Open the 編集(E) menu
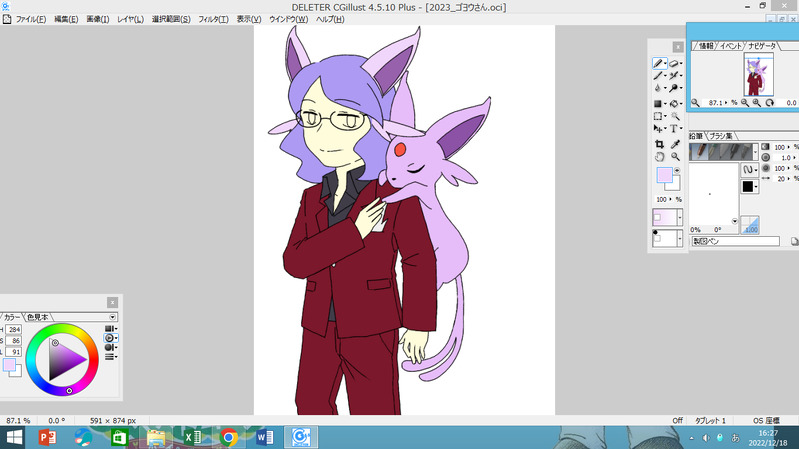The image size is (799, 449). click(x=66, y=19)
